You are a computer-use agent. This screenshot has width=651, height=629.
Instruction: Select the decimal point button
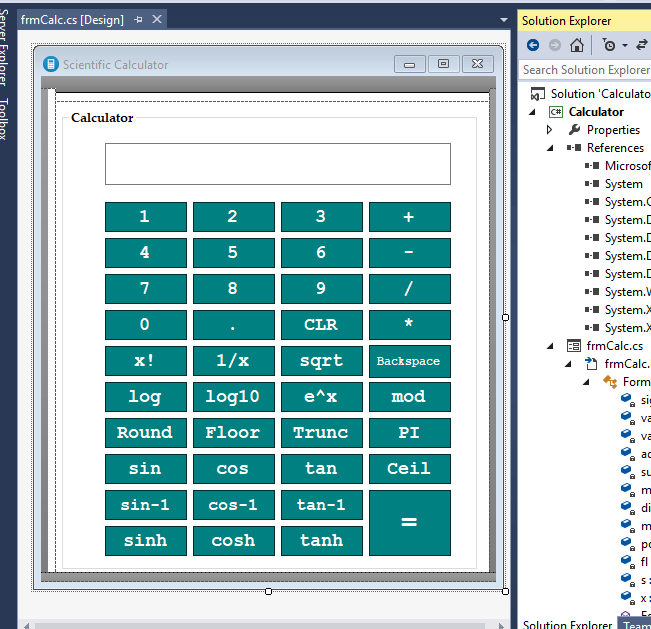coord(234,325)
